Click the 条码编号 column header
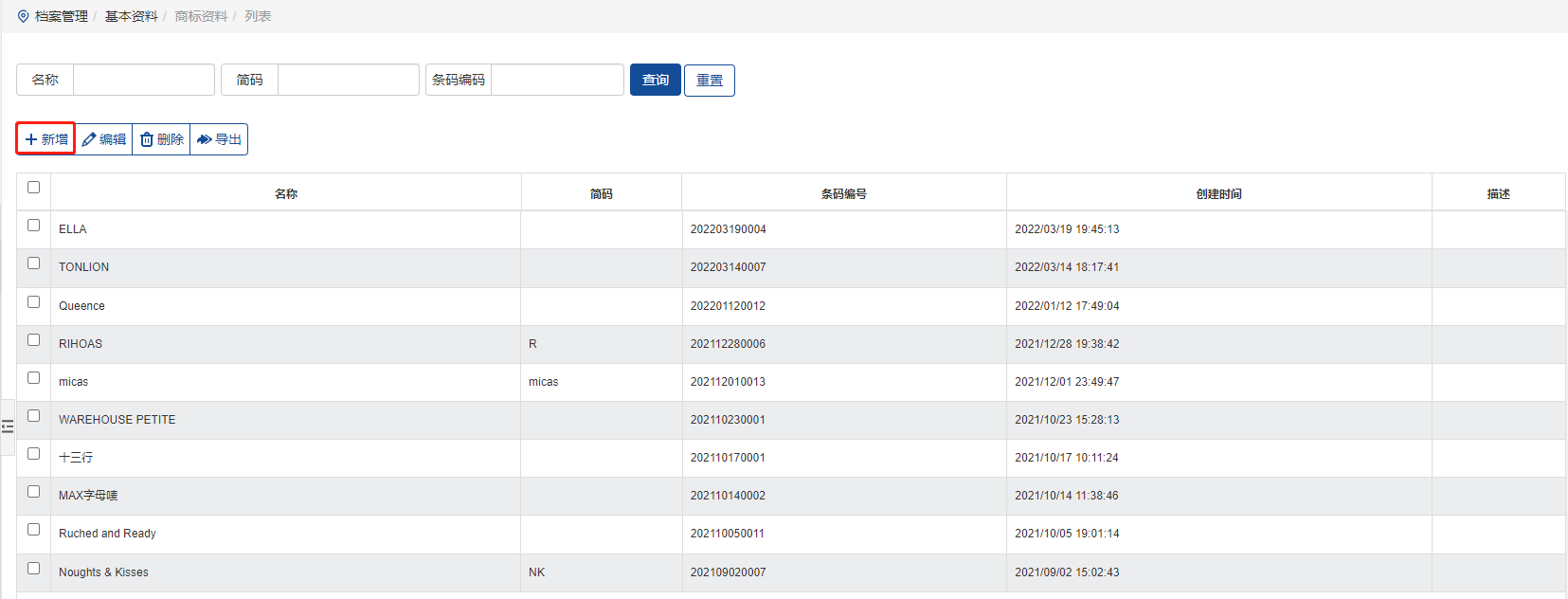 click(843, 193)
